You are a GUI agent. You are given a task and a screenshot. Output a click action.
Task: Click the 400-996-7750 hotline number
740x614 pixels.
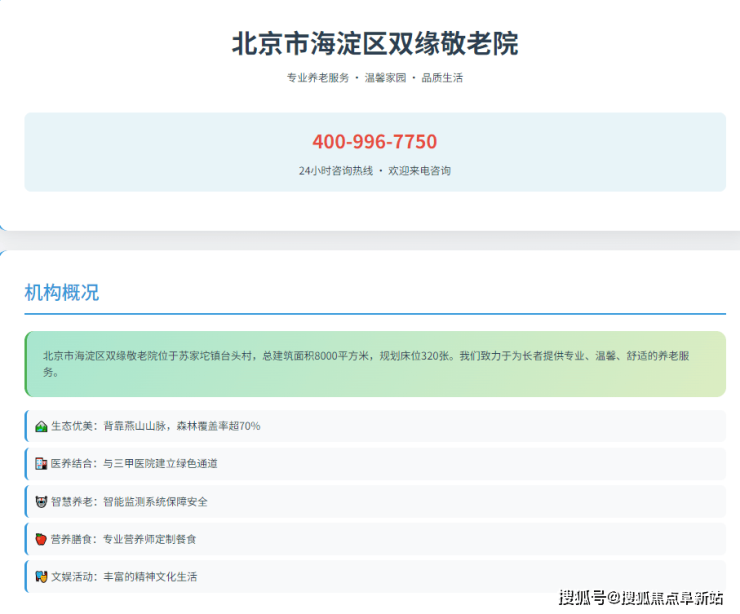[374, 142]
